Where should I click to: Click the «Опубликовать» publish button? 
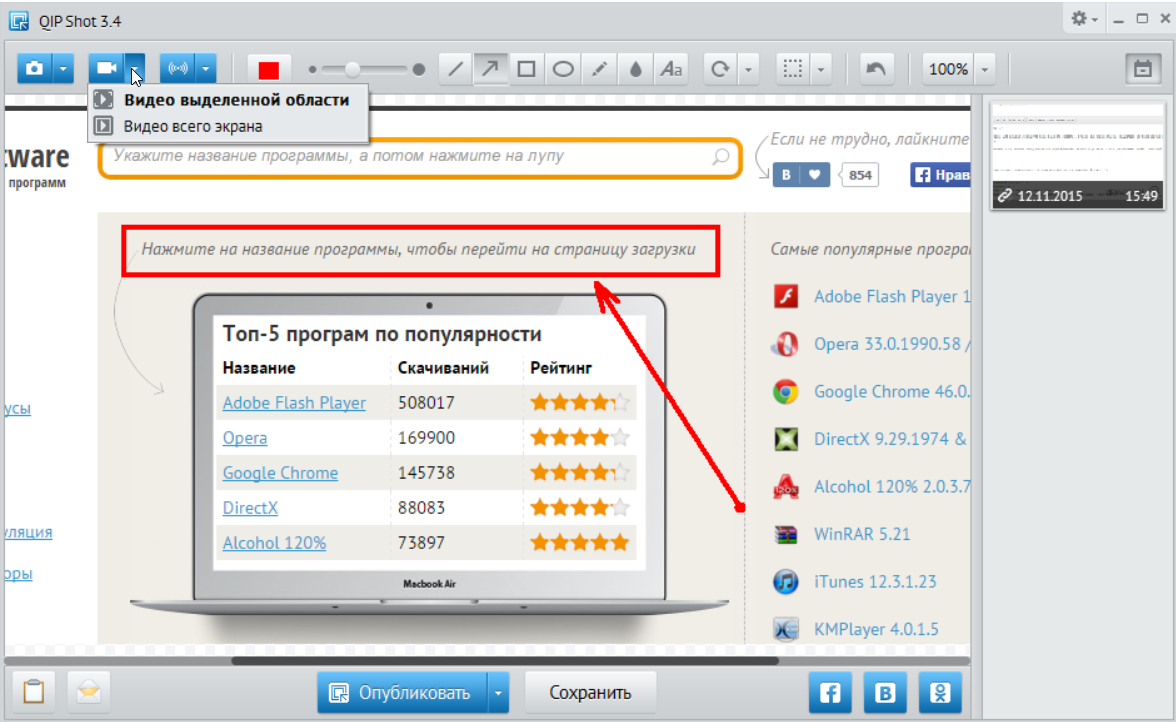[x=402, y=692]
